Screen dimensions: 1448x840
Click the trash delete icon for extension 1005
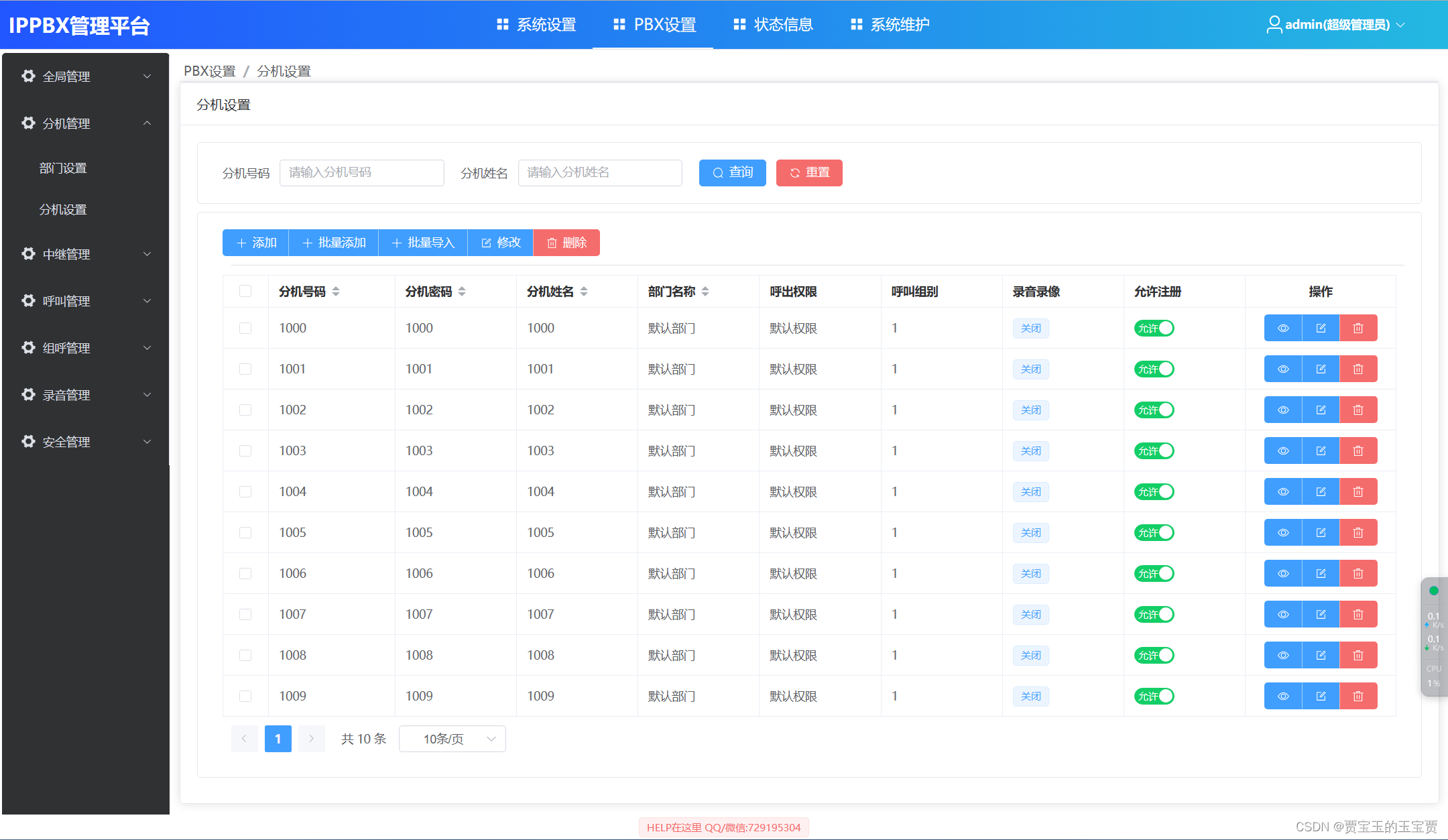click(1358, 532)
